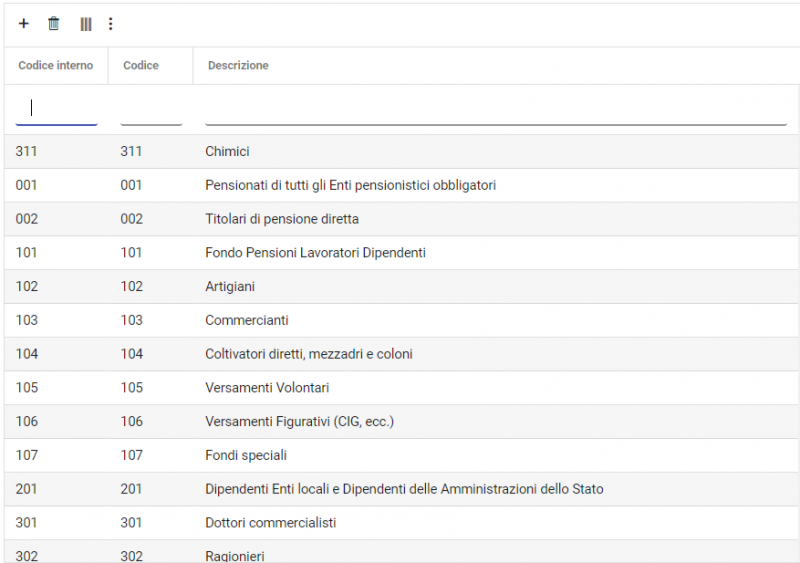The image size is (800, 563).
Task: Click the Descrizione filter input field
Action: point(496,110)
